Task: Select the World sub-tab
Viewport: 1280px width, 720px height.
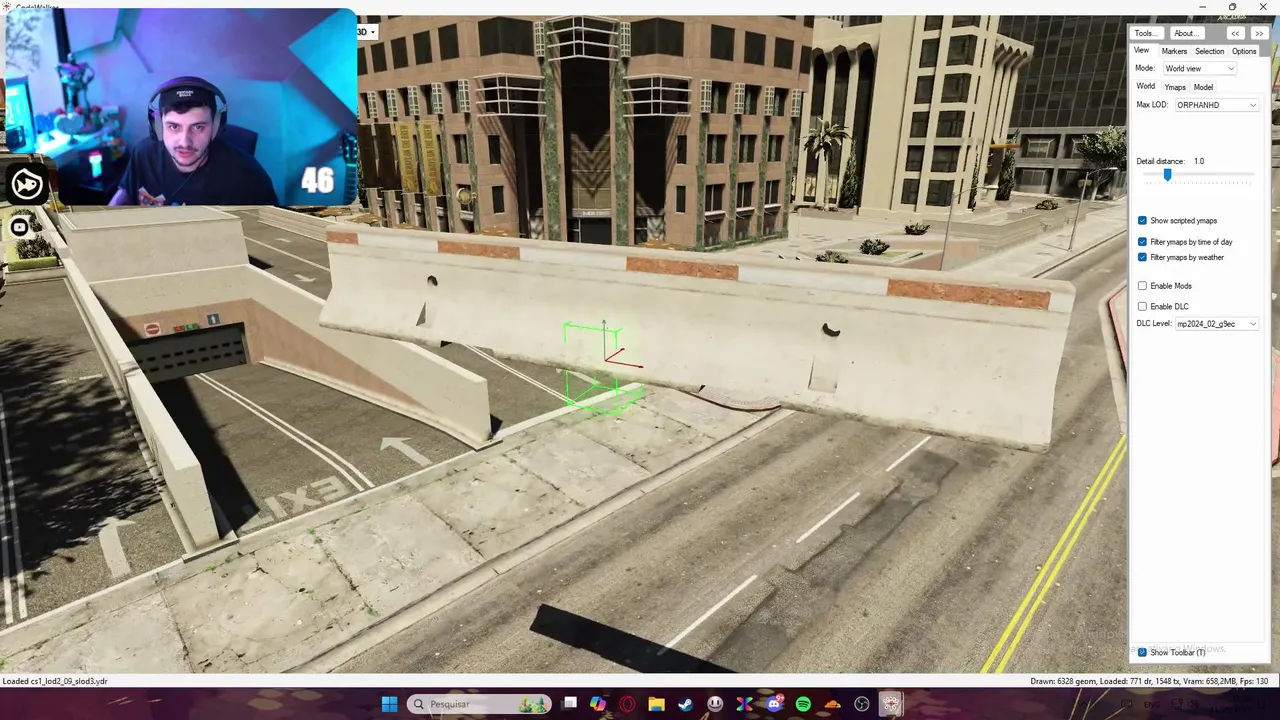Action: pos(1145,87)
